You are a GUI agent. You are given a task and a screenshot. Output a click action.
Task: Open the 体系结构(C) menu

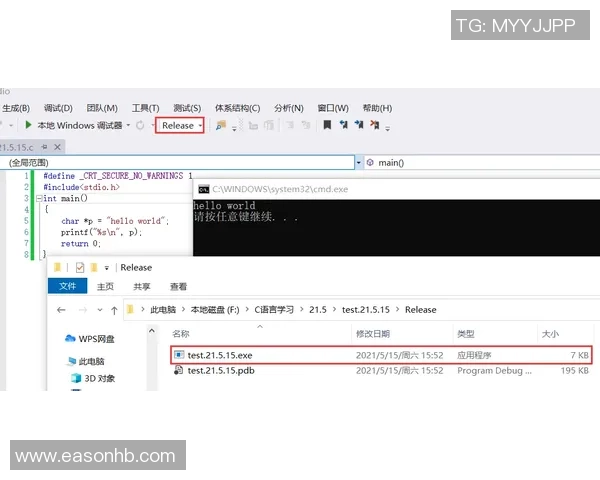pyautogui.click(x=237, y=108)
